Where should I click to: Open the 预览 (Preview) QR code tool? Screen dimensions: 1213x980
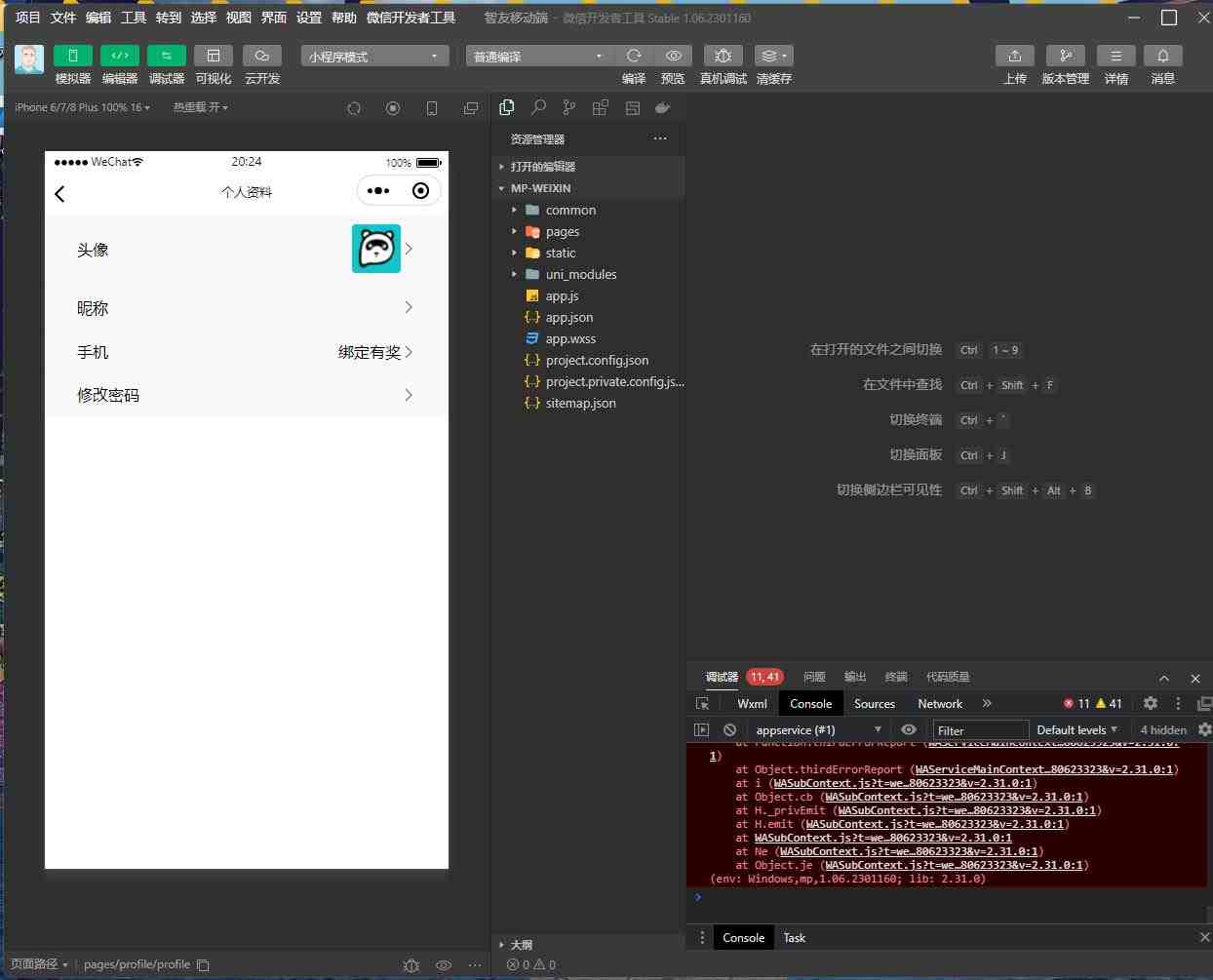pos(673,56)
